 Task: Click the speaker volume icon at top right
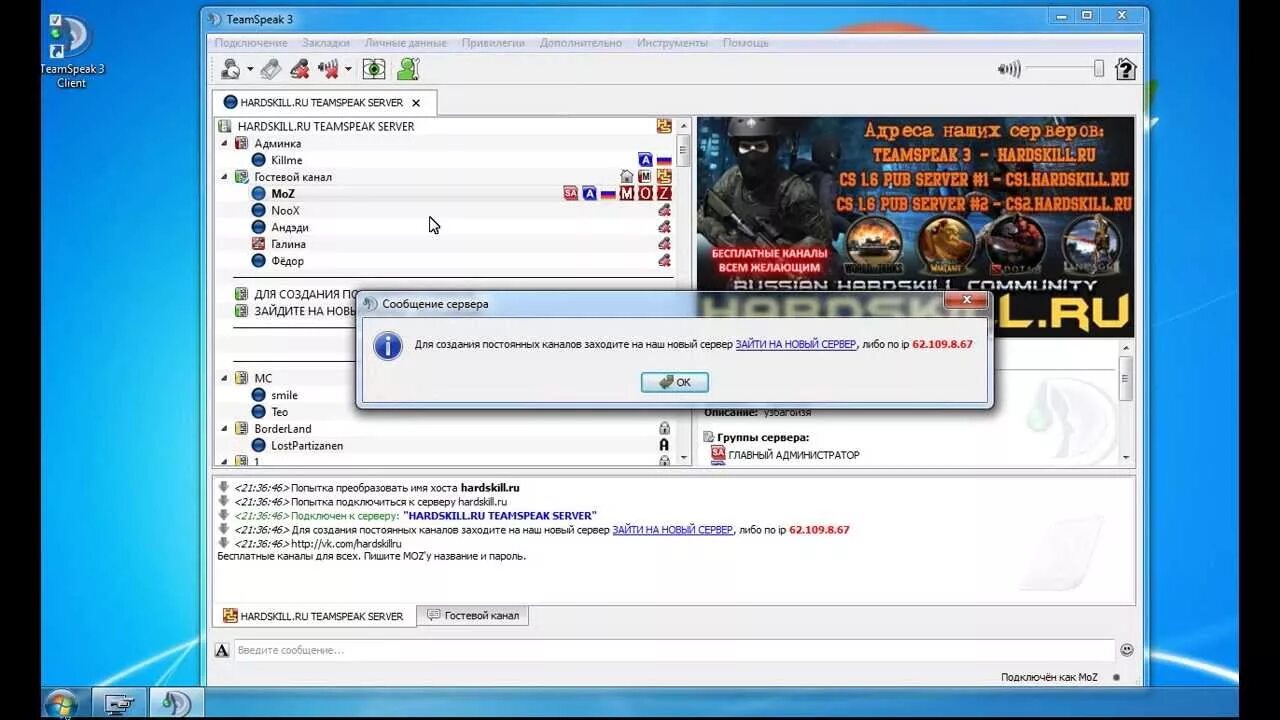1009,69
